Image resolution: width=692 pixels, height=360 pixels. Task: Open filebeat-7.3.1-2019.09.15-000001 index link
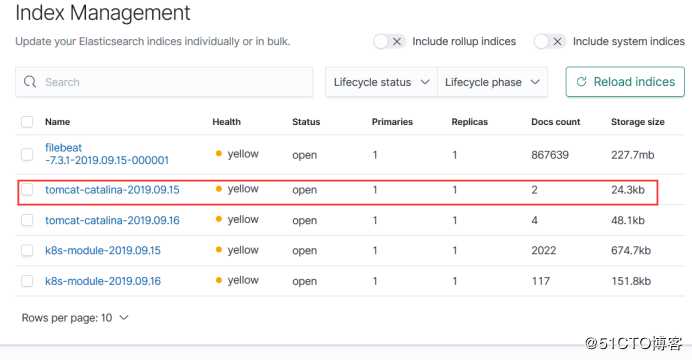(x=107, y=154)
